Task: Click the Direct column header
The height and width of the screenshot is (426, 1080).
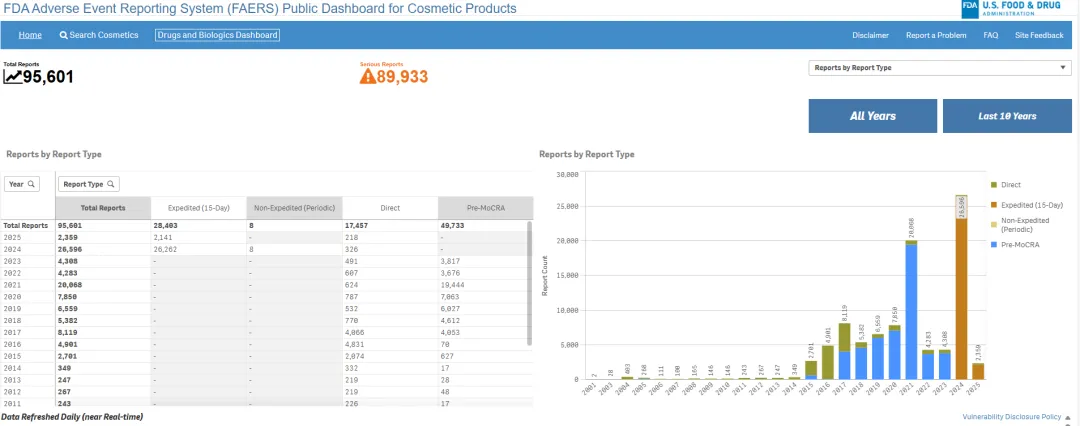Action: click(x=390, y=207)
